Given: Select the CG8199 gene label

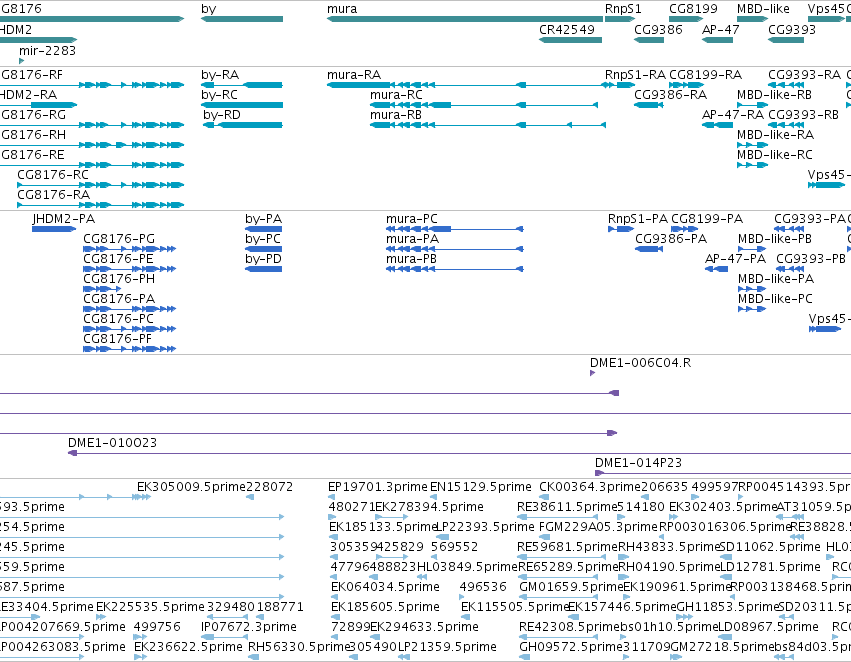Looking at the screenshot, I should (693, 9).
